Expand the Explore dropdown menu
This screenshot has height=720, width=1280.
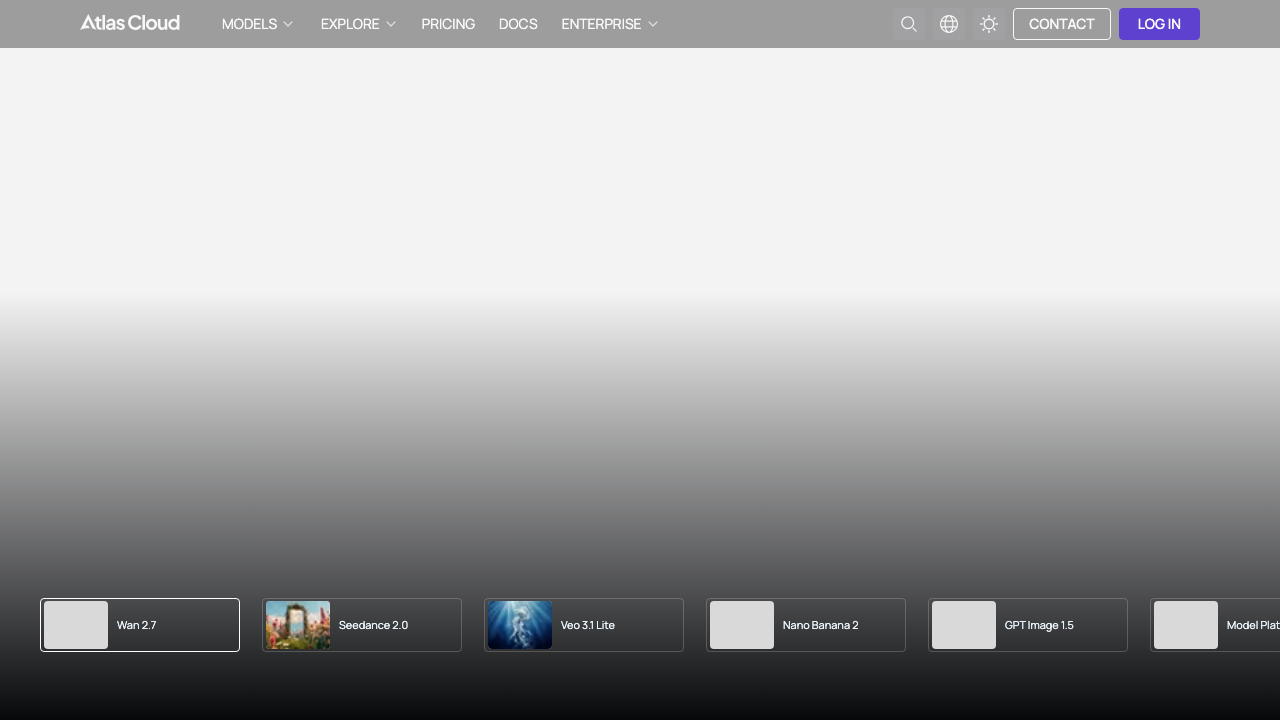tap(358, 24)
